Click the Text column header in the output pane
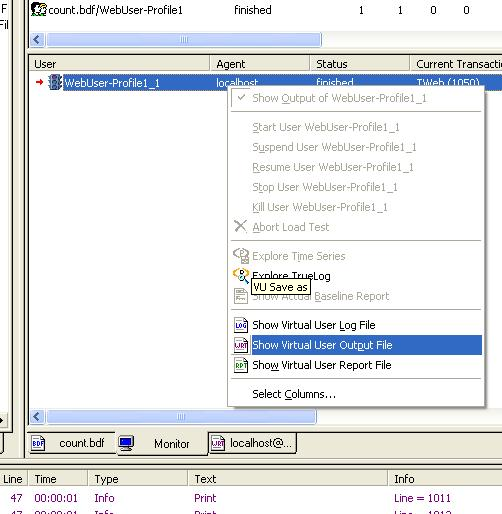This screenshot has height=514, width=502. tap(288, 479)
